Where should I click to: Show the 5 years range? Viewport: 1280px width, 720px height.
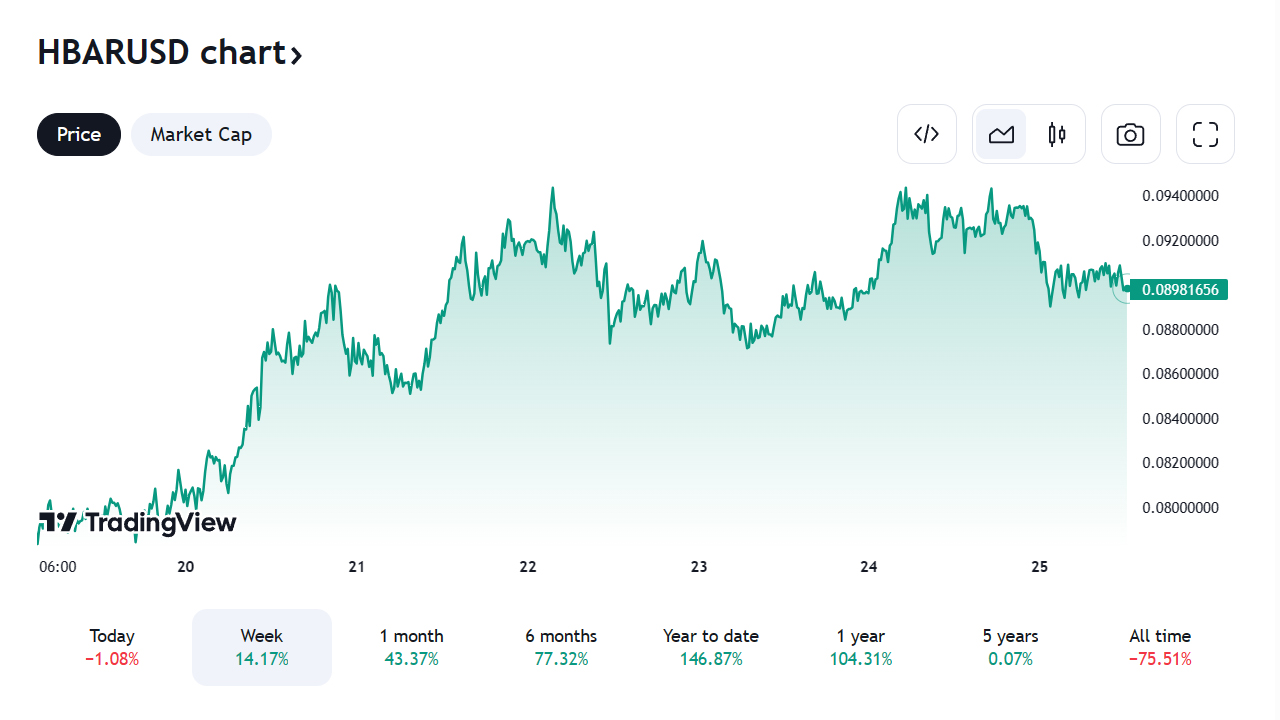coord(1010,647)
